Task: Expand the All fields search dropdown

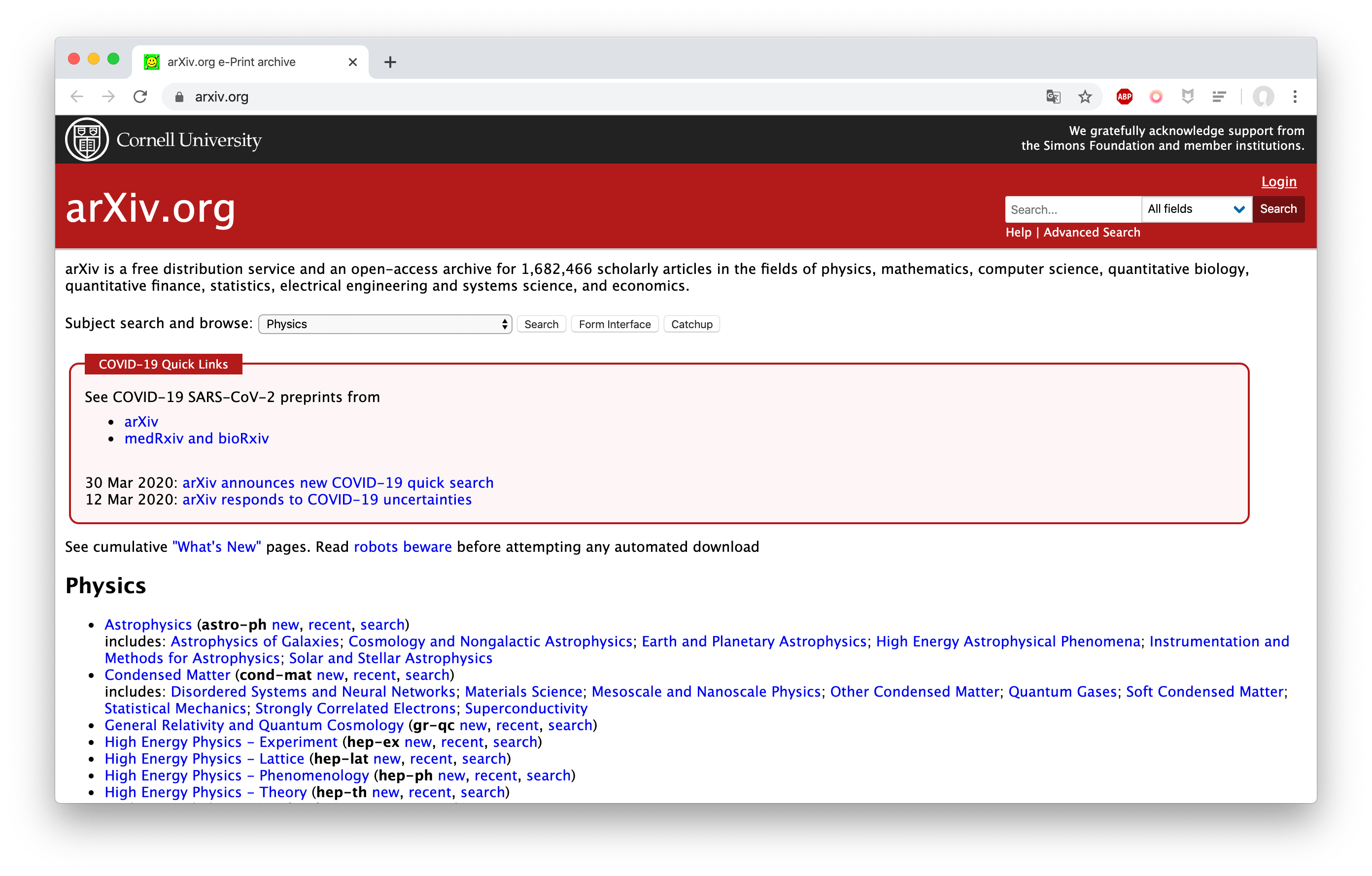Action: 1196,209
